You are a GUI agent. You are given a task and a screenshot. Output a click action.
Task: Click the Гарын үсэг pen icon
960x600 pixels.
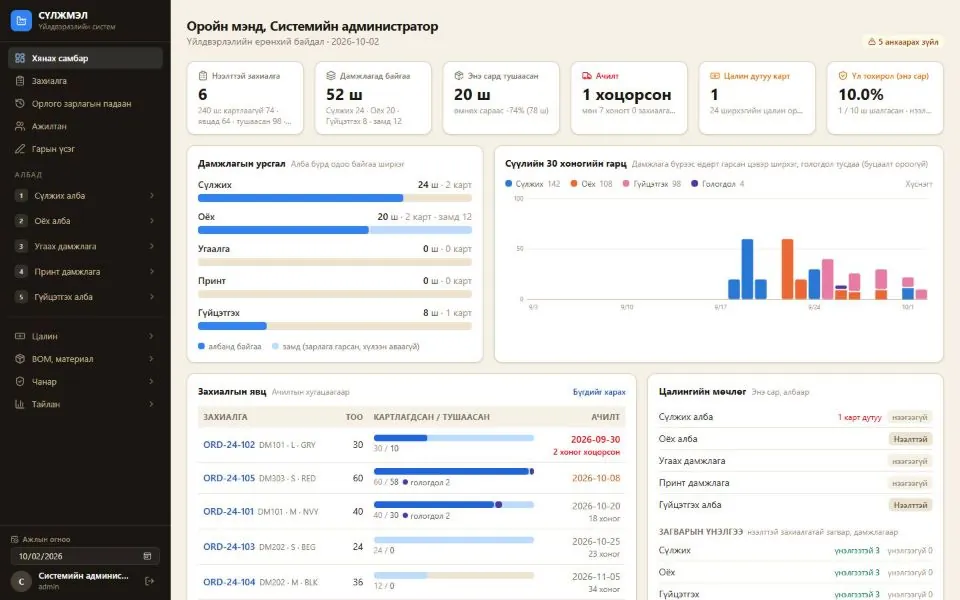(x=20, y=149)
